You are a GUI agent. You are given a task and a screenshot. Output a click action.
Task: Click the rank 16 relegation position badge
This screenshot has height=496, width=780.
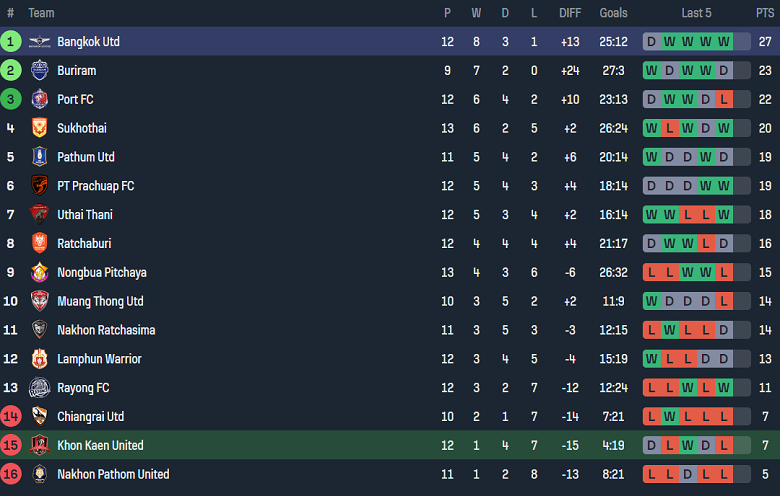click(x=11, y=474)
